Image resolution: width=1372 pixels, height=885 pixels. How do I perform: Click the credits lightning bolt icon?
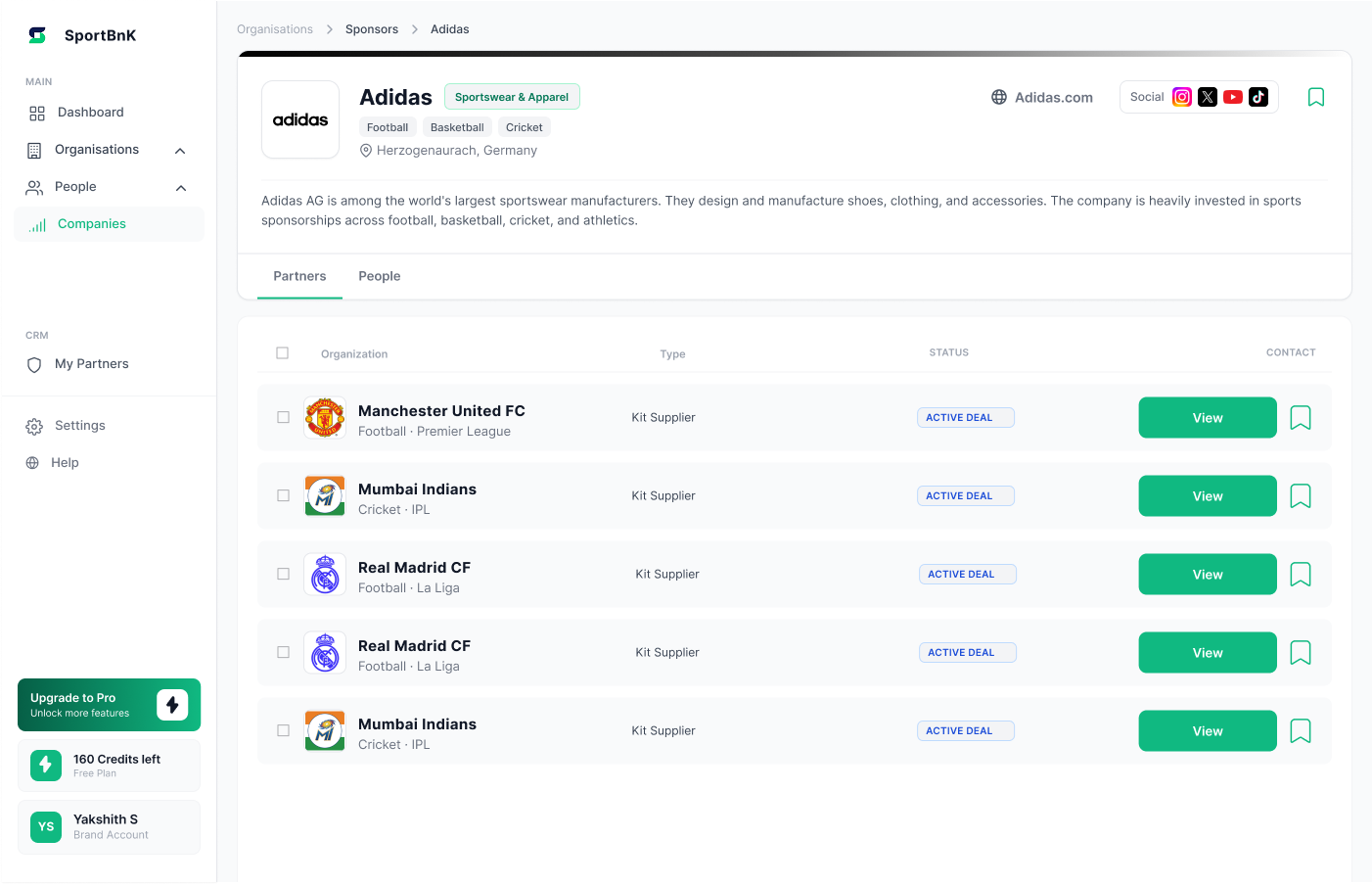point(46,766)
